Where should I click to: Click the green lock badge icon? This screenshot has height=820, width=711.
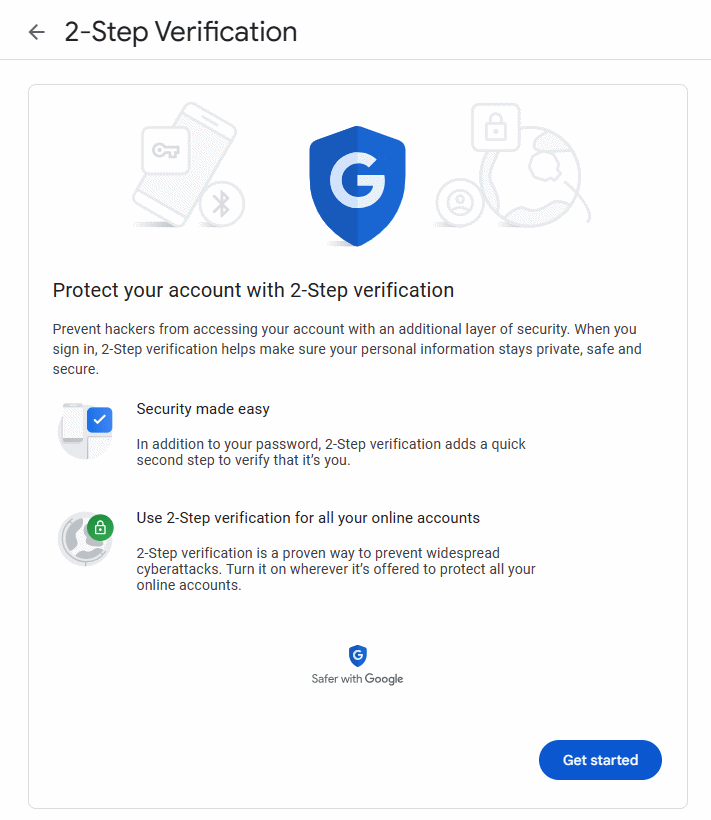[99, 527]
